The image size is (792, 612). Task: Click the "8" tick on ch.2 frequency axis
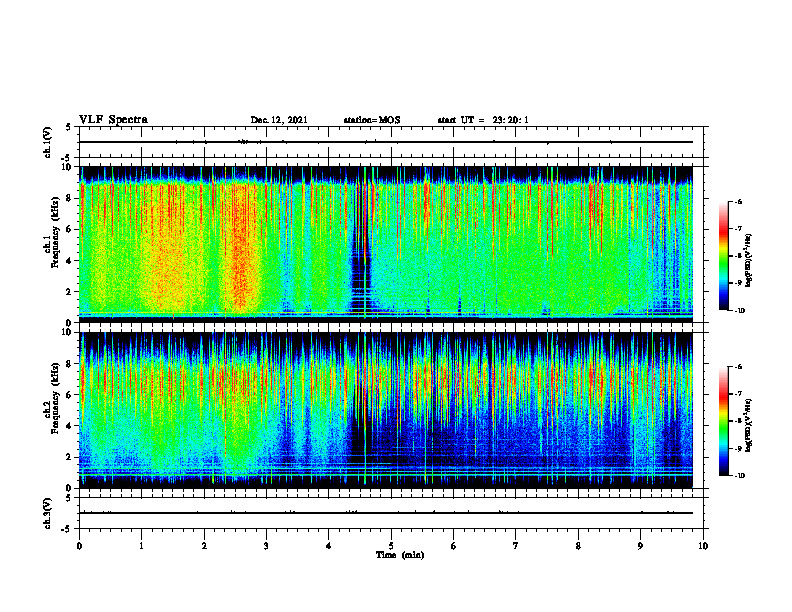(69, 364)
